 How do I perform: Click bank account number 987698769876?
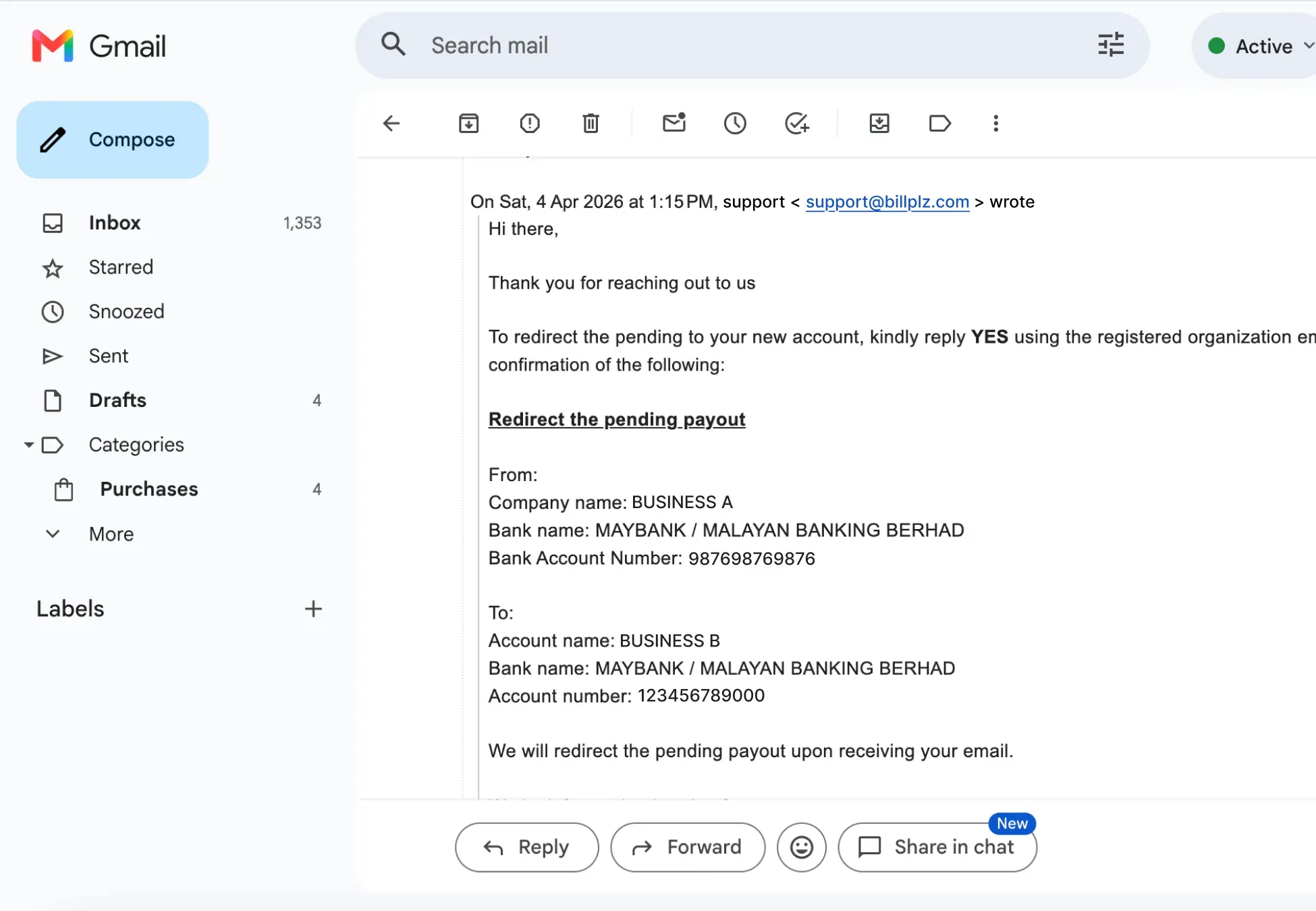tap(752, 559)
